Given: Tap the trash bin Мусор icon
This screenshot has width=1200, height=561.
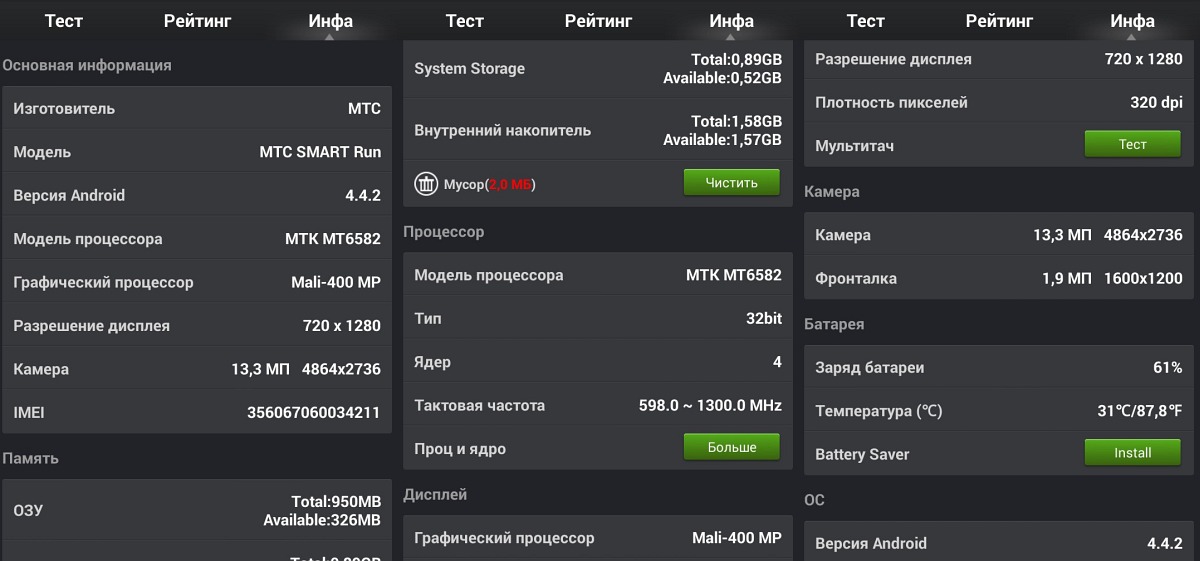Looking at the screenshot, I should coord(426,184).
